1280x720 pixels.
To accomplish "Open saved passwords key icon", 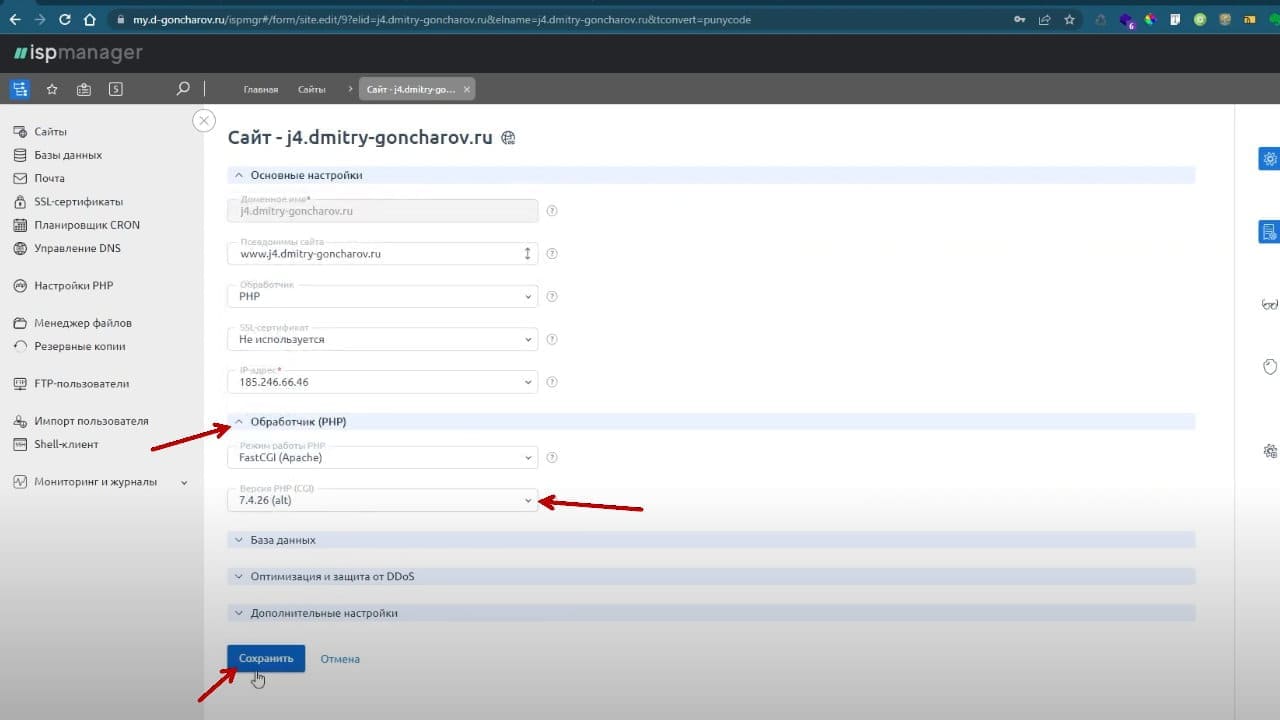I will [x=1019, y=19].
